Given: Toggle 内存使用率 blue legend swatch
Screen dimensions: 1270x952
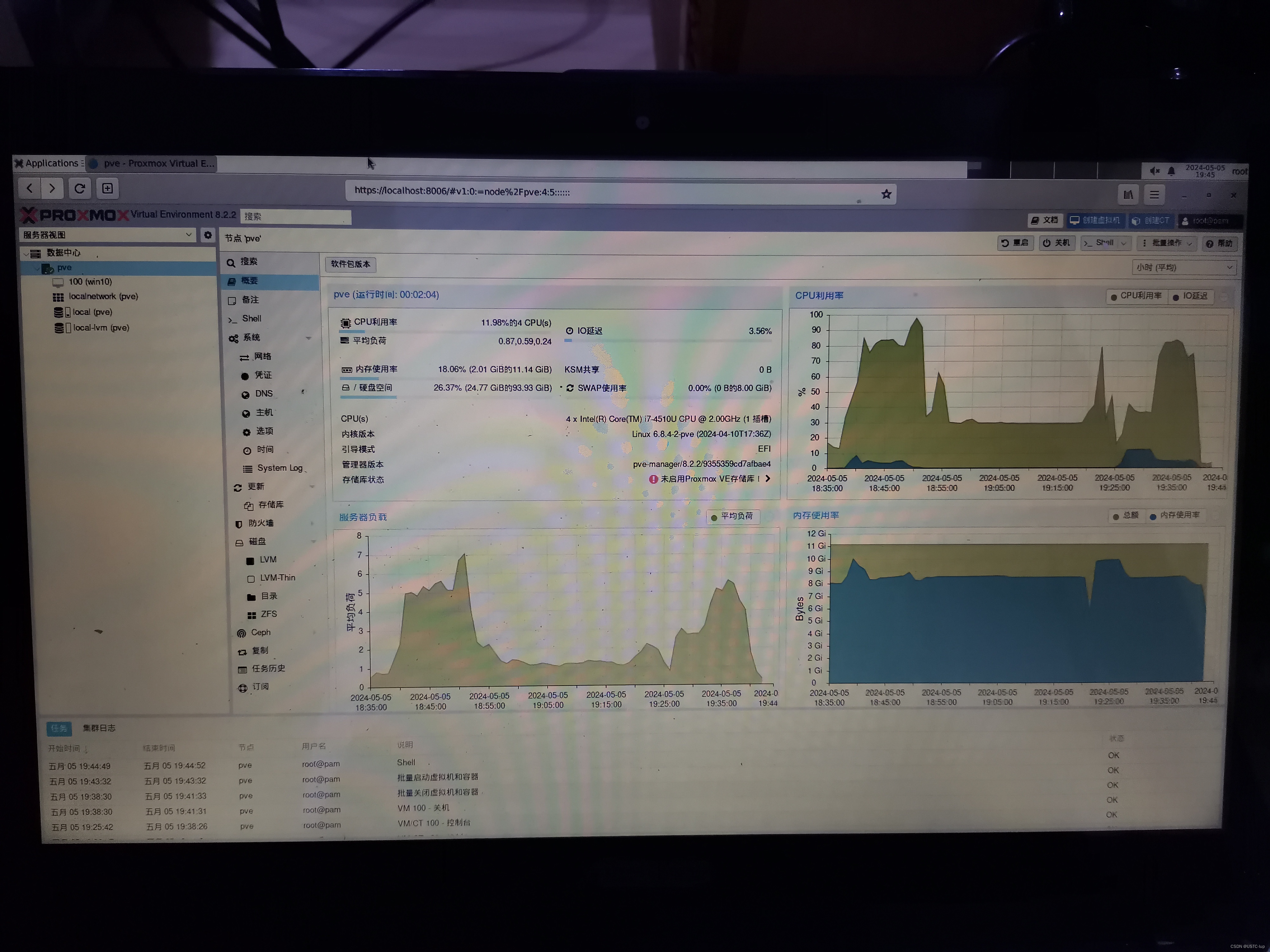Looking at the screenshot, I should (x=1153, y=516).
